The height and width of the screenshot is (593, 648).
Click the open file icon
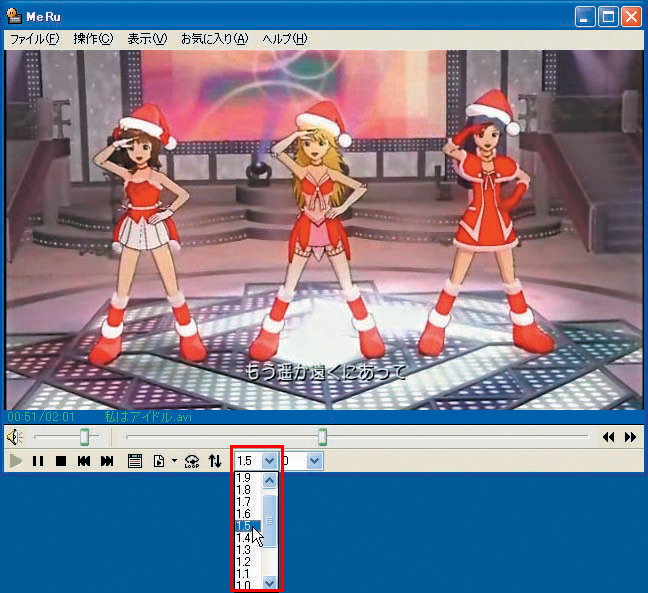click(x=159, y=461)
